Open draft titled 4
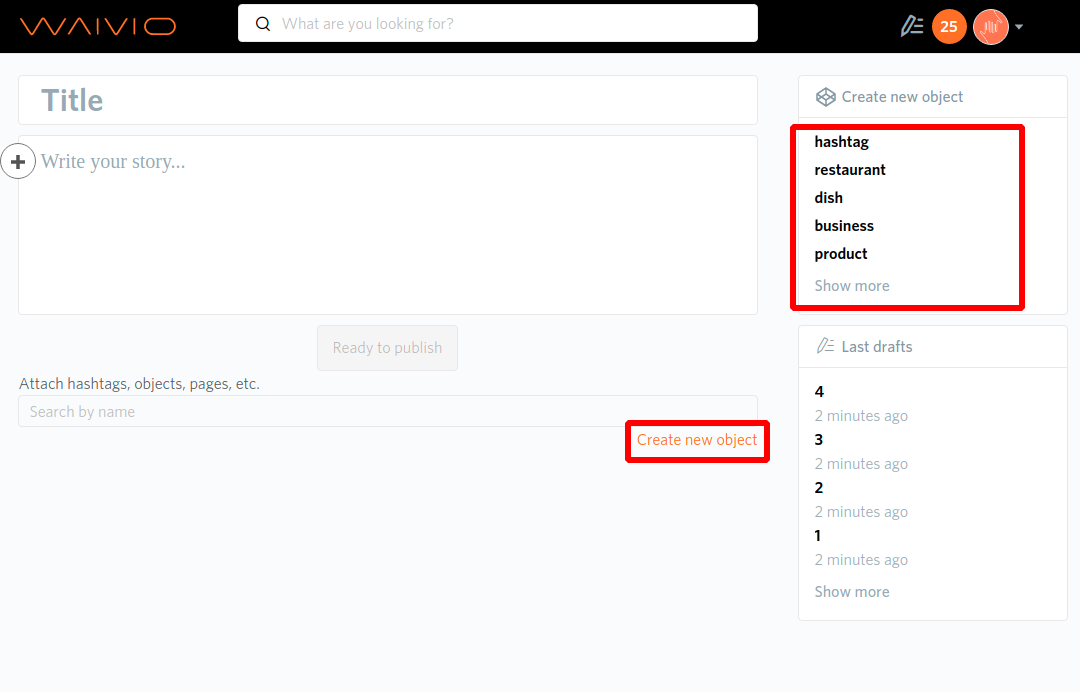The image size is (1080, 692). tap(819, 392)
